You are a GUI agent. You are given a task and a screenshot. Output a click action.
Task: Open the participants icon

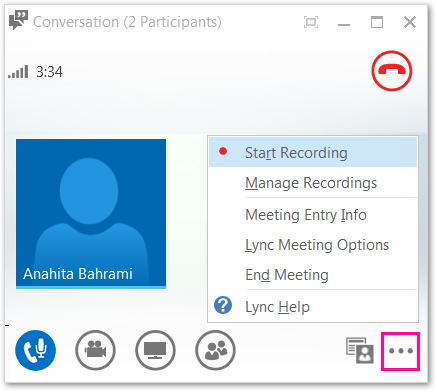click(215, 350)
